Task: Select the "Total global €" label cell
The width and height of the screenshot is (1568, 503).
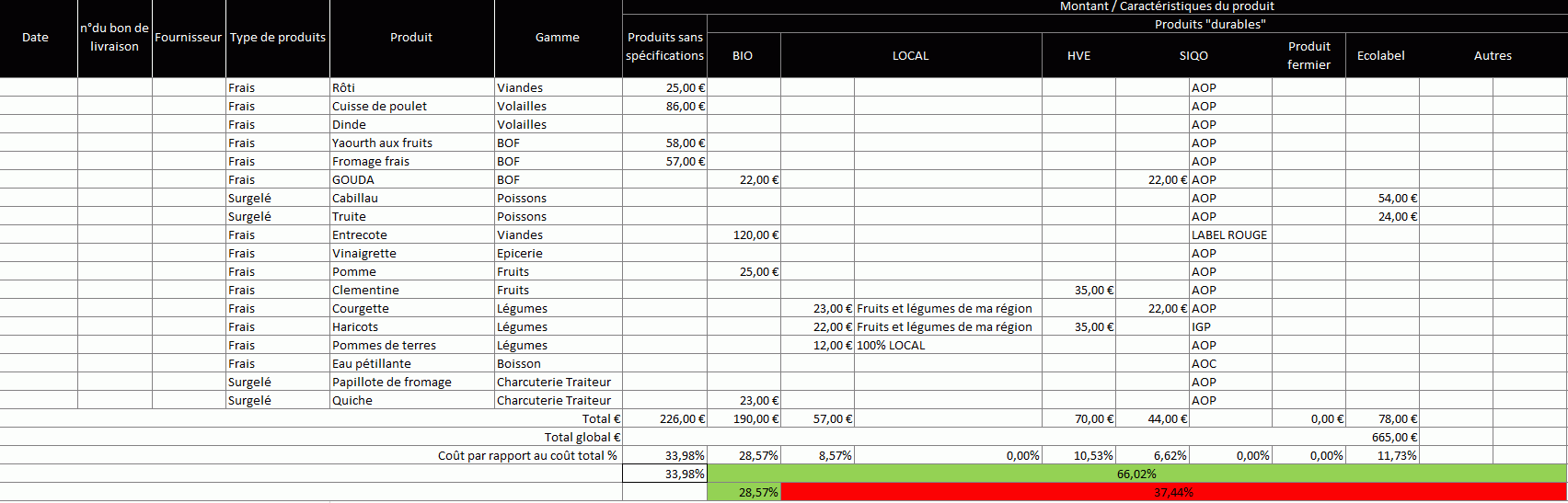Action: tap(582, 438)
